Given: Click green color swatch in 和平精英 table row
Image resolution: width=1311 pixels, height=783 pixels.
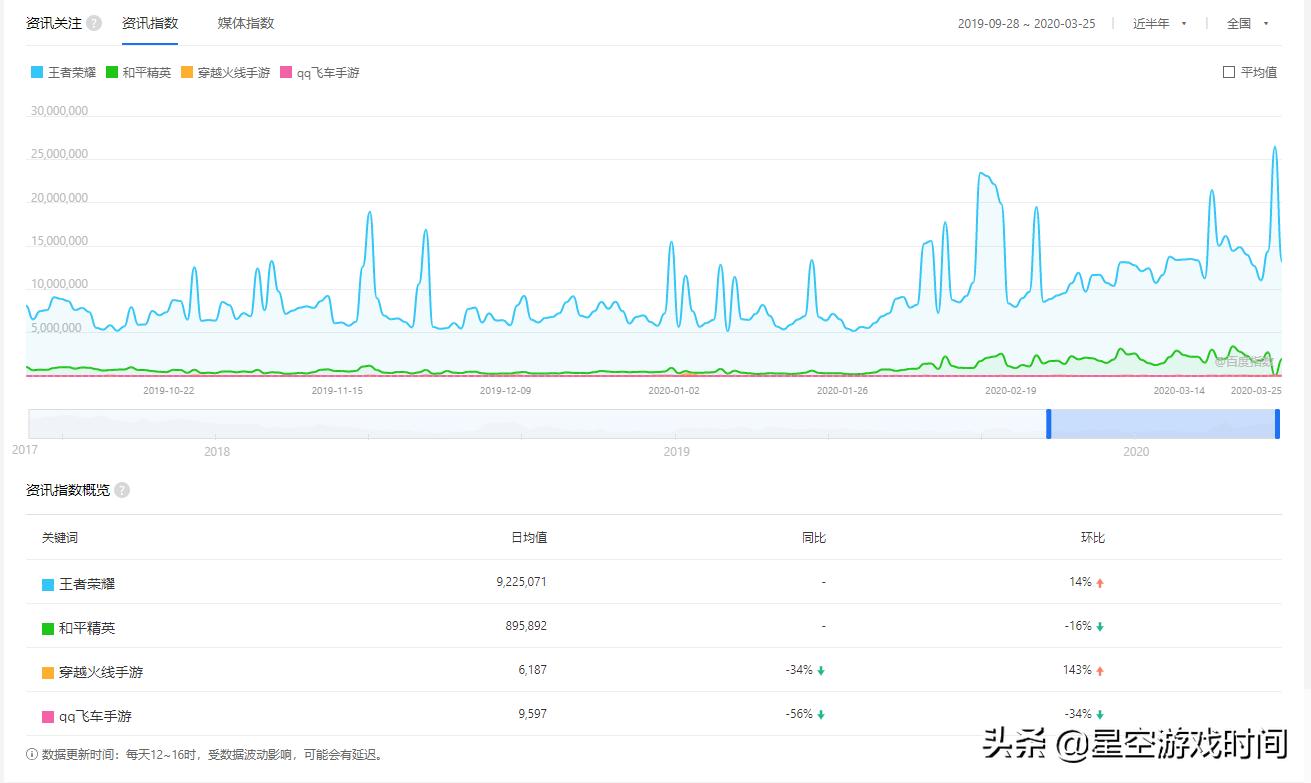Looking at the screenshot, I should [x=48, y=629].
